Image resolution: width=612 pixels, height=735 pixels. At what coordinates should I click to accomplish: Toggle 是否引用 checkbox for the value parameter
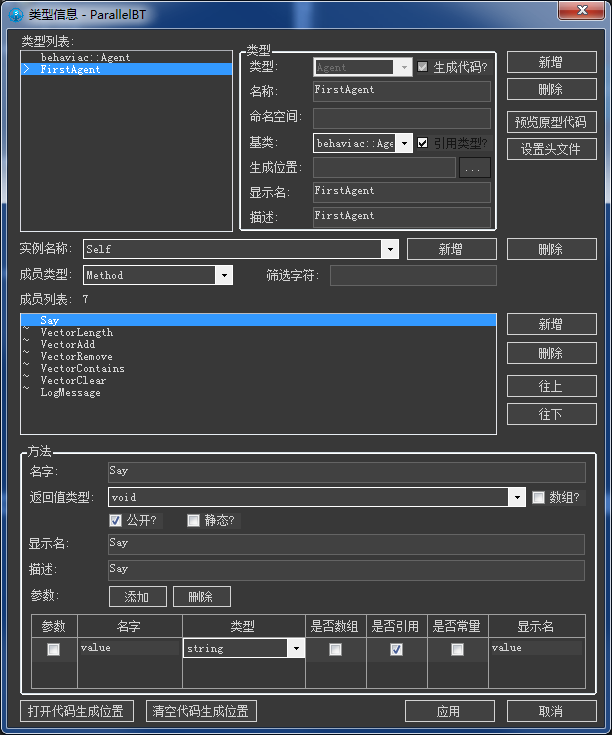tap(397, 649)
